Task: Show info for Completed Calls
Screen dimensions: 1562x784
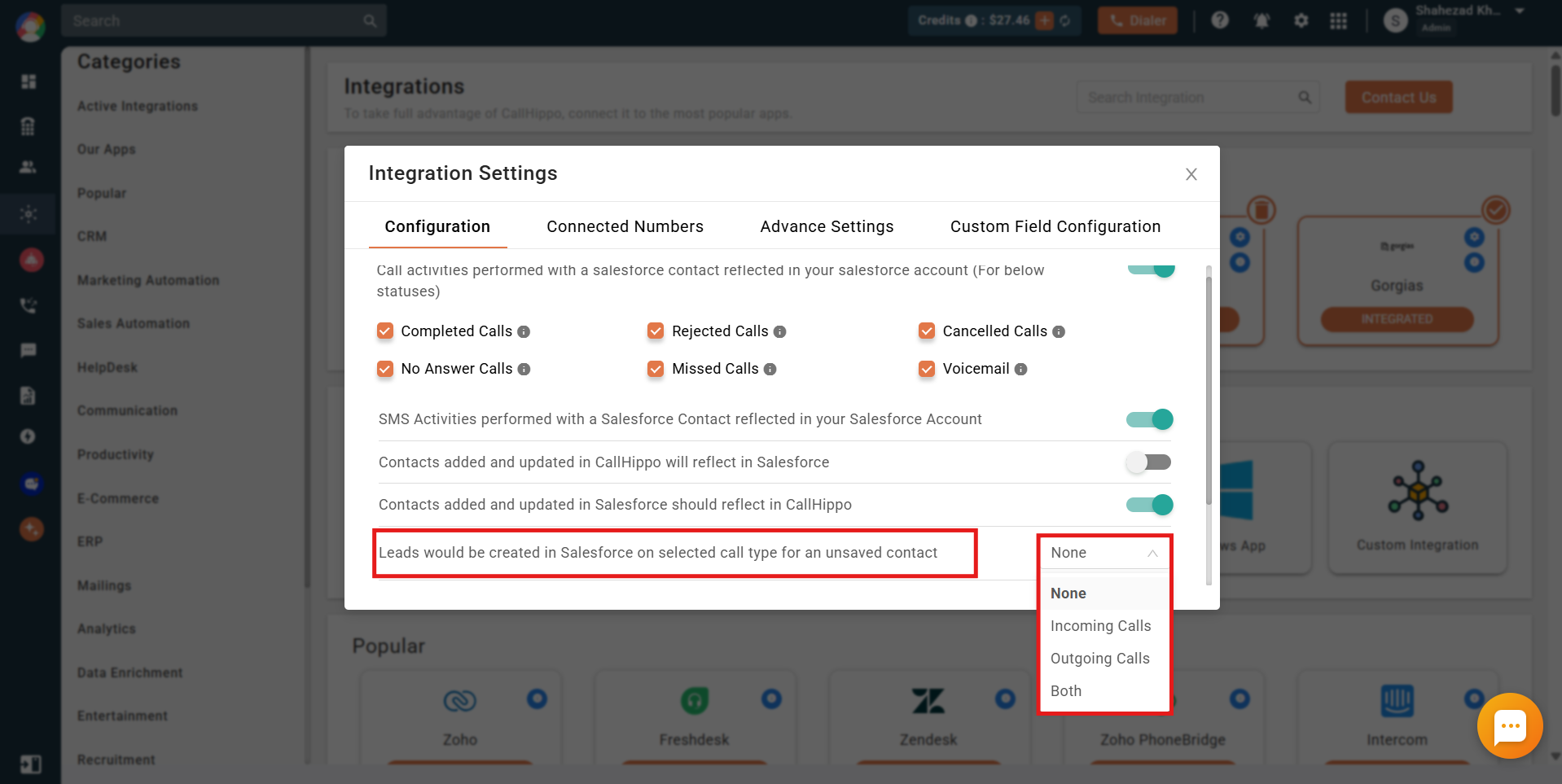Action: (x=524, y=331)
